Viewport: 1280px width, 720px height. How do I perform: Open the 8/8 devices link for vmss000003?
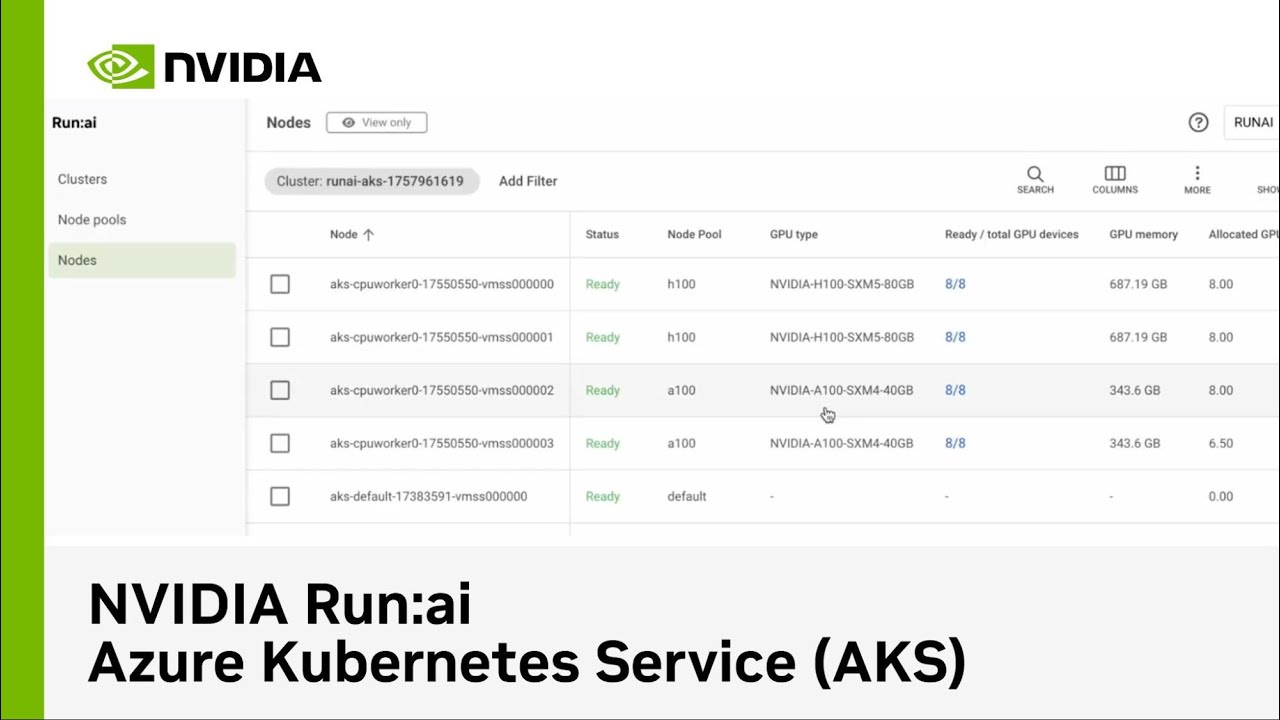coord(955,443)
